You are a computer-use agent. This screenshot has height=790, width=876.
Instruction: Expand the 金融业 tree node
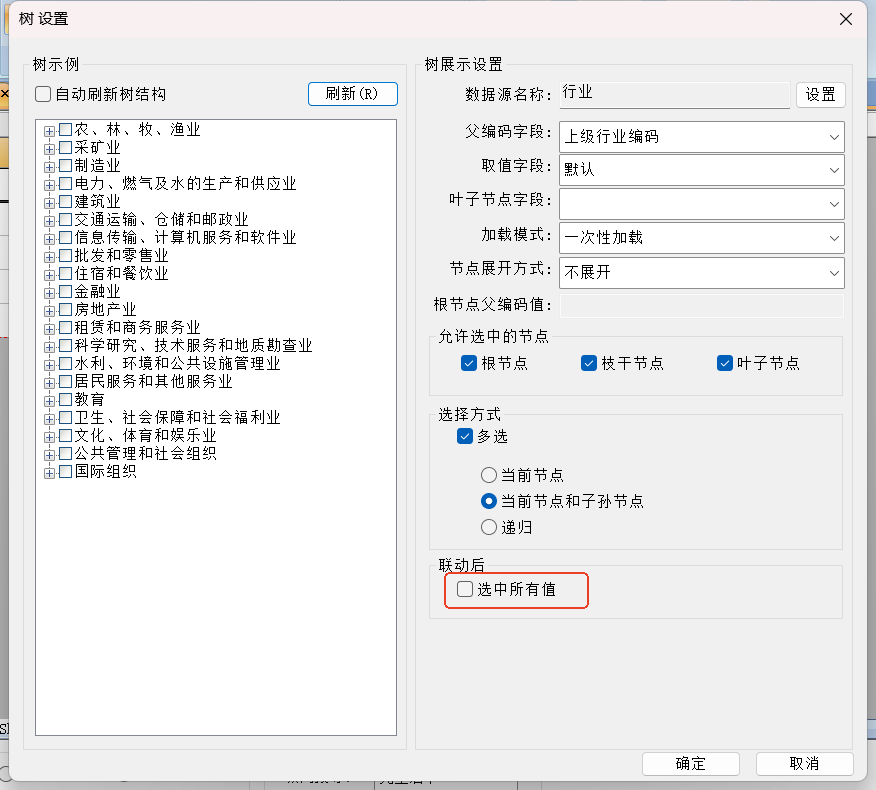click(x=49, y=292)
